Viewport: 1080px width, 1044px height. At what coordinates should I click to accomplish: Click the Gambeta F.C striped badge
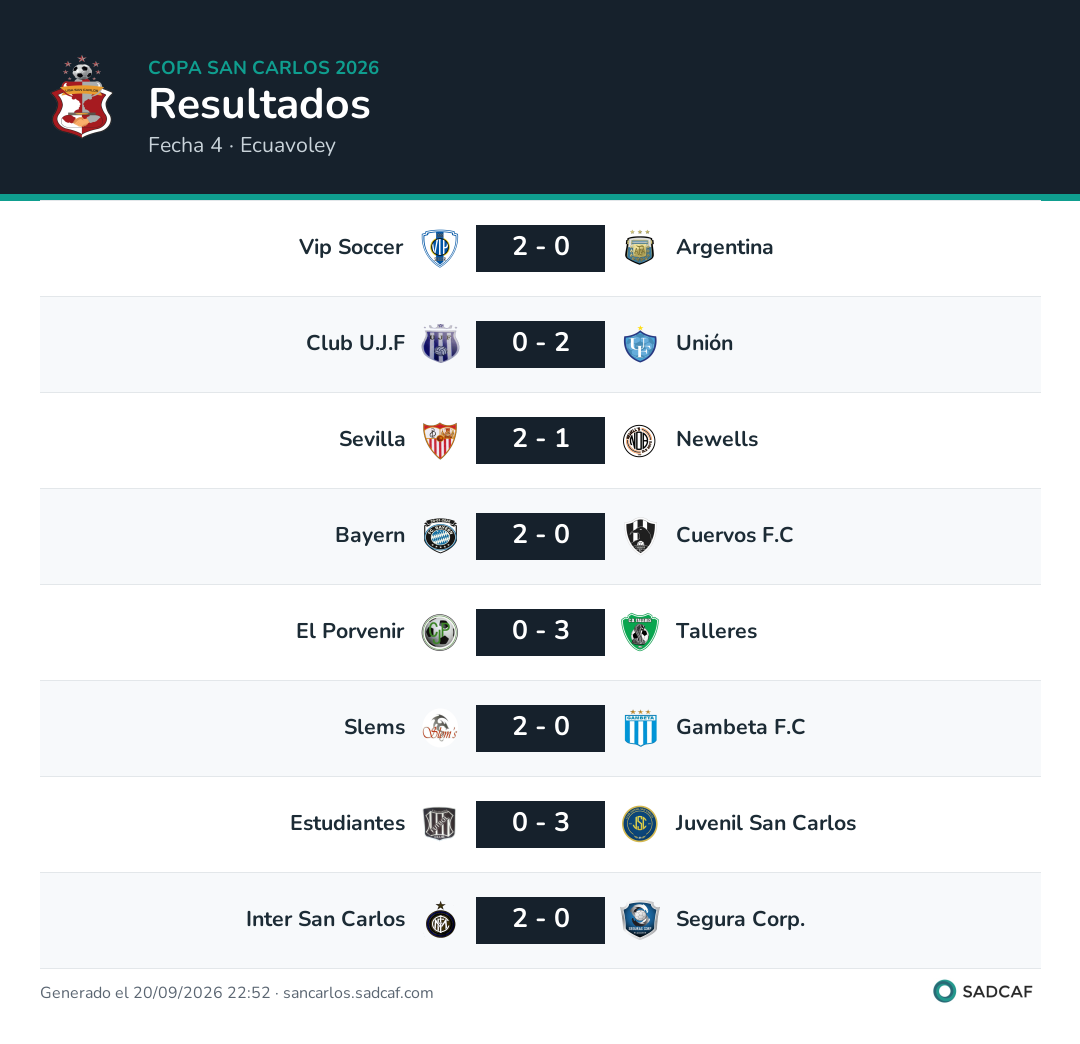pyautogui.click(x=640, y=728)
